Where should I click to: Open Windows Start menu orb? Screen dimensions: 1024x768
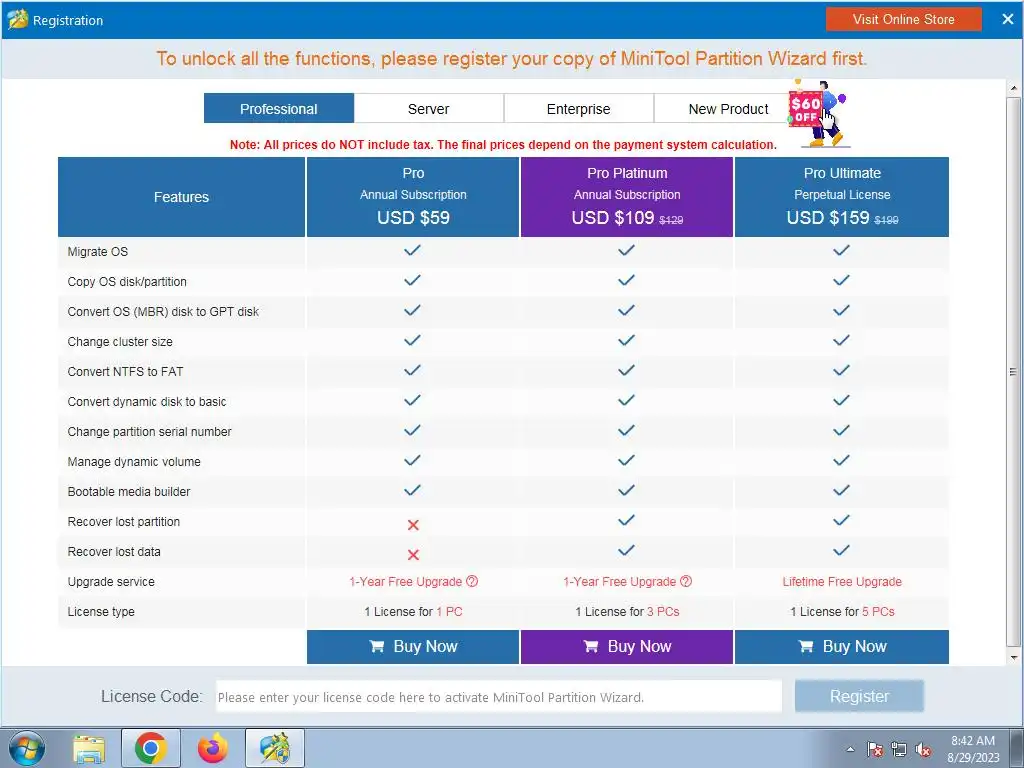pyautogui.click(x=27, y=748)
